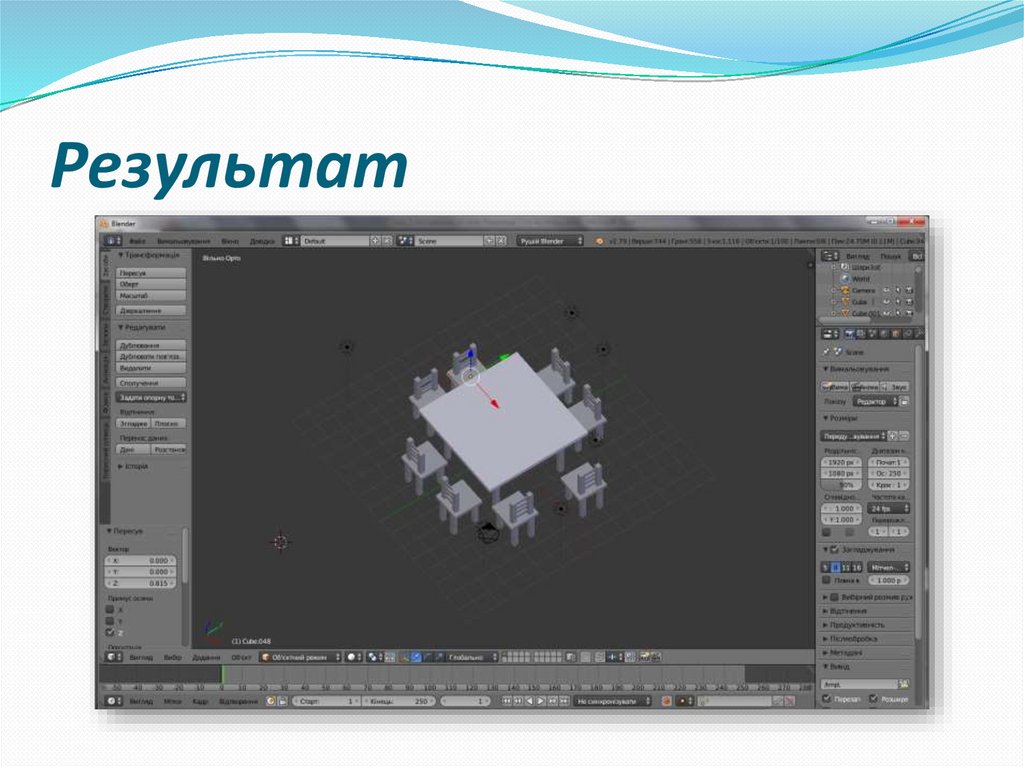The width and height of the screenshot is (1024, 767).
Task: Open the Глобально orientation dropdown
Action: (x=472, y=657)
